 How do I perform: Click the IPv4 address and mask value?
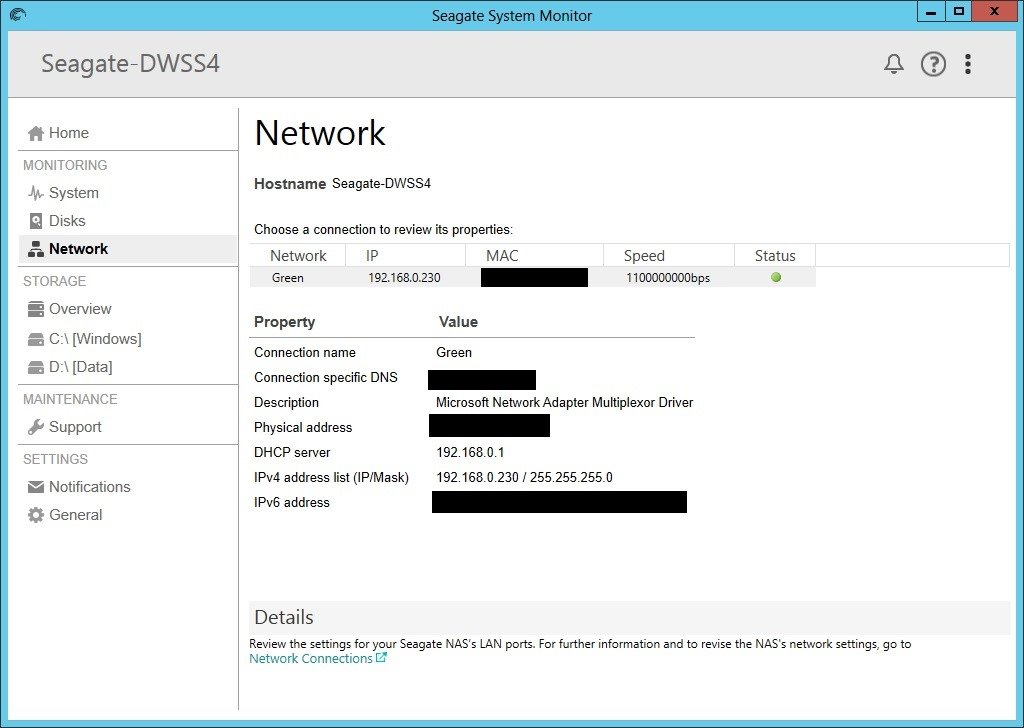(524, 477)
